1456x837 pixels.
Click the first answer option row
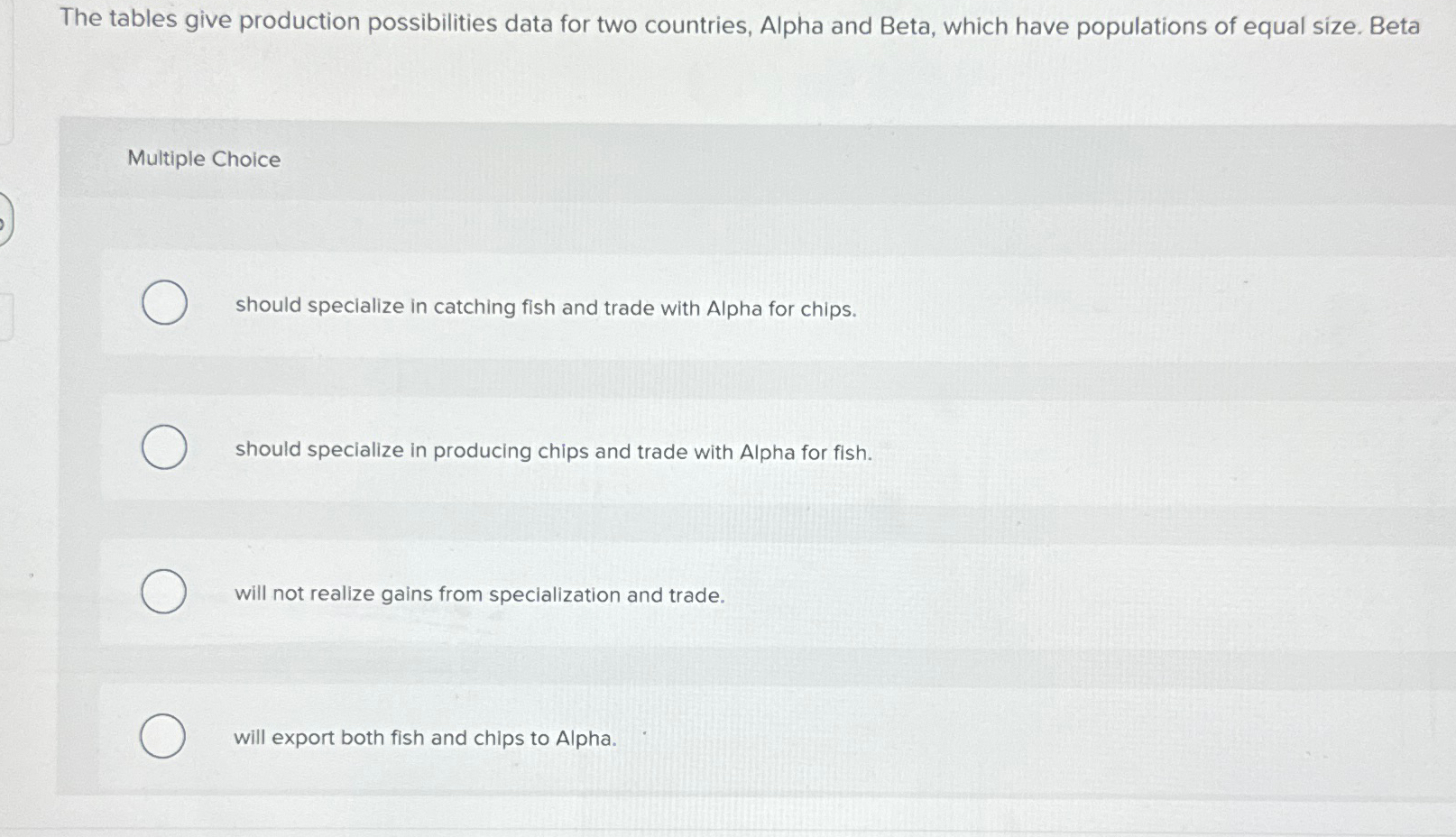coord(631,308)
